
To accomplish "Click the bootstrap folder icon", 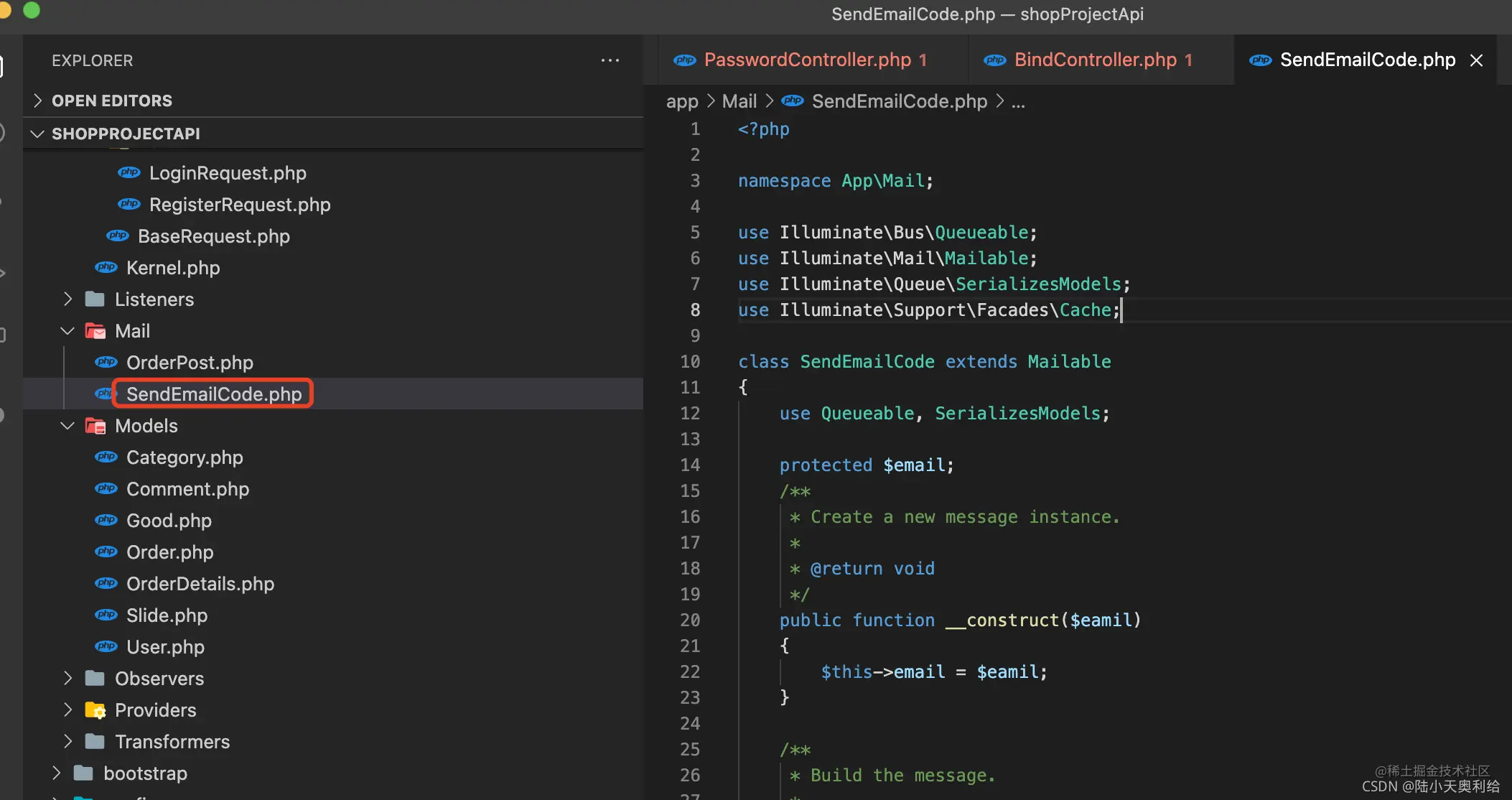I will pyautogui.click(x=84, y=773).
